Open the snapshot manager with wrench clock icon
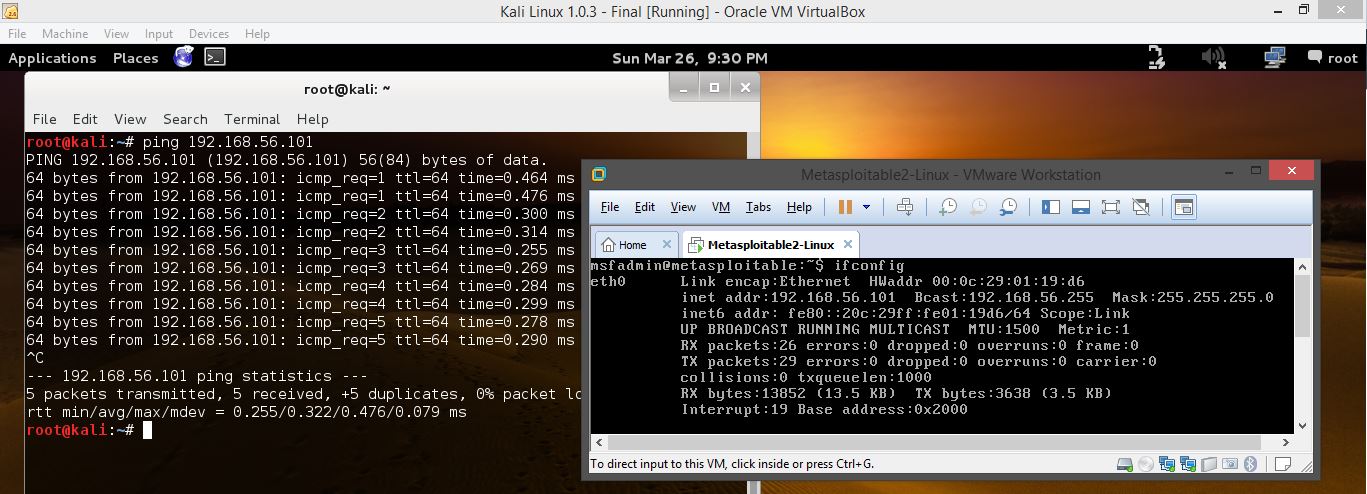Image resolution: width=1367 pixels, height=494 pixels. (1009, 207)
